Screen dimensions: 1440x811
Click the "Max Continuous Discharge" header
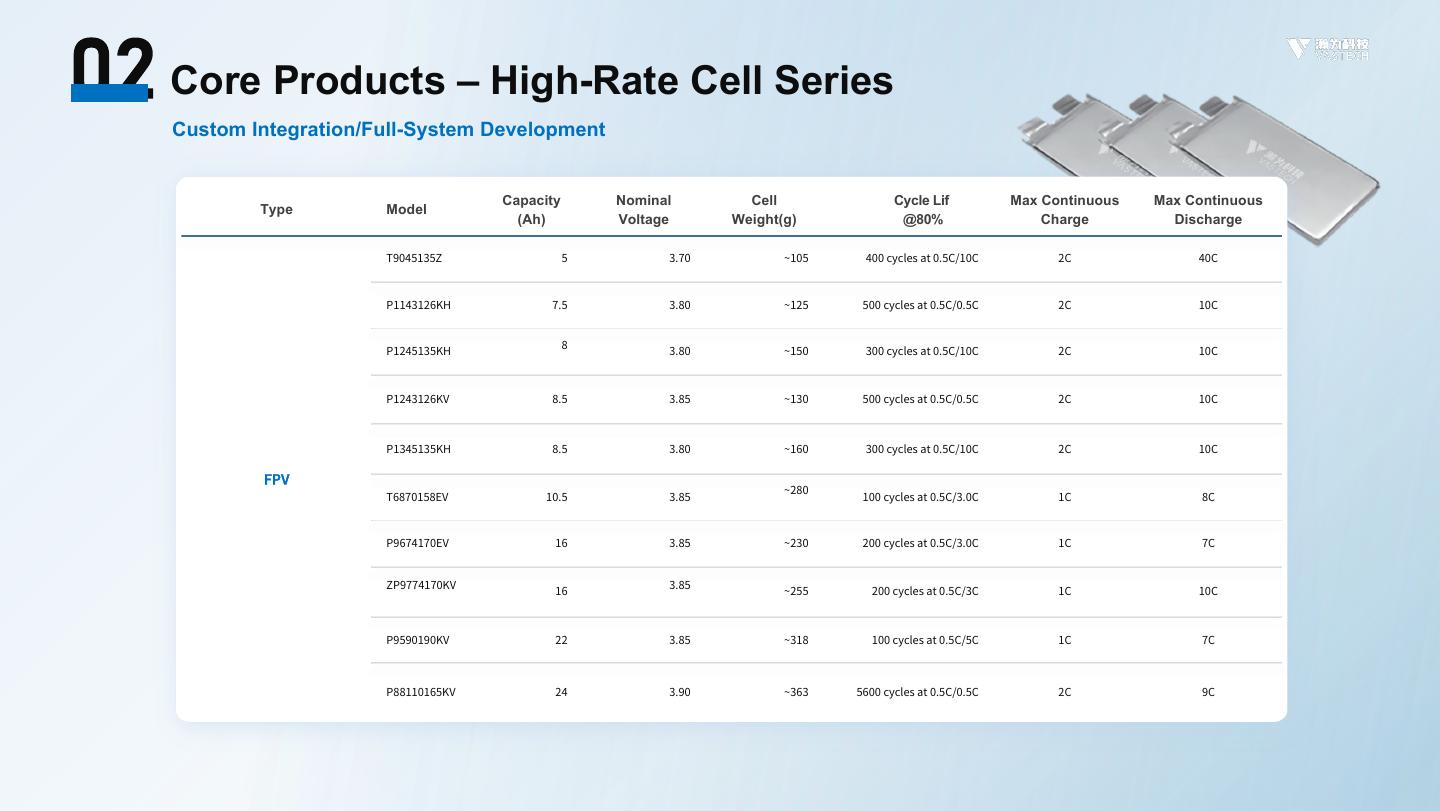1208,209
